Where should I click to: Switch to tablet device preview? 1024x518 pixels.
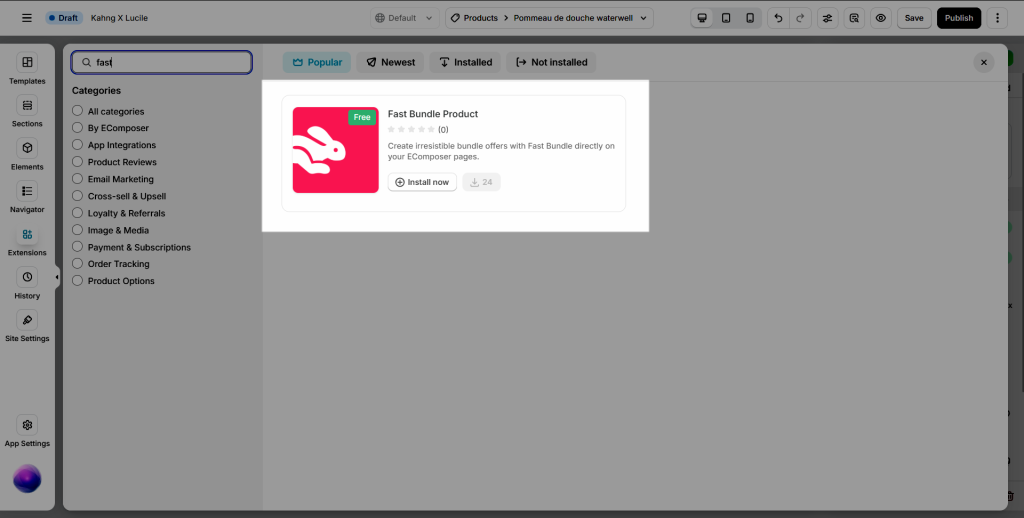tap(726, 18)
